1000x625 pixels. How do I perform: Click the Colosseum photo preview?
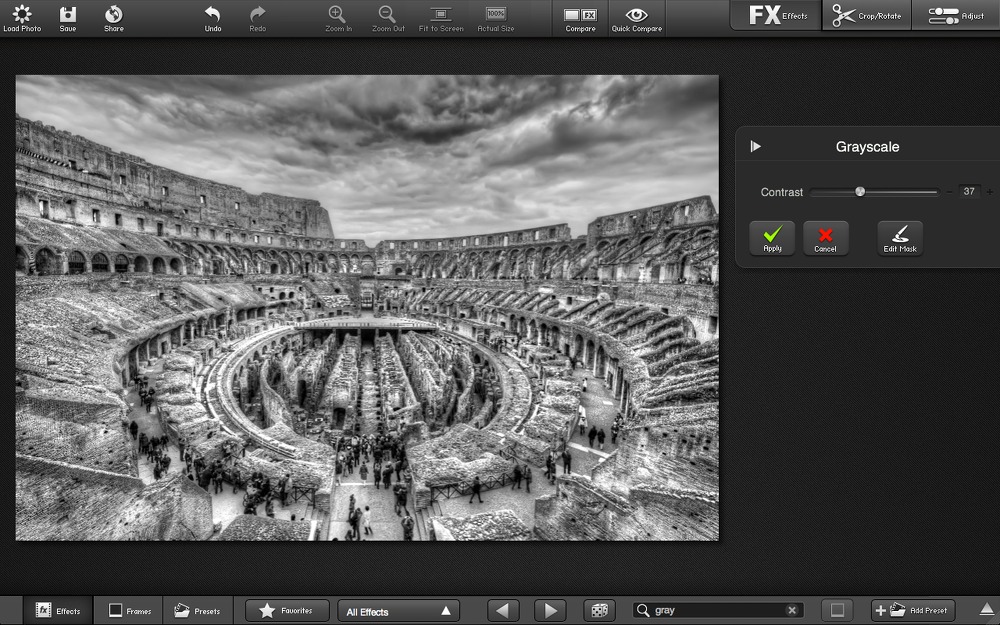pyautogui.click(x=367, y=308)
